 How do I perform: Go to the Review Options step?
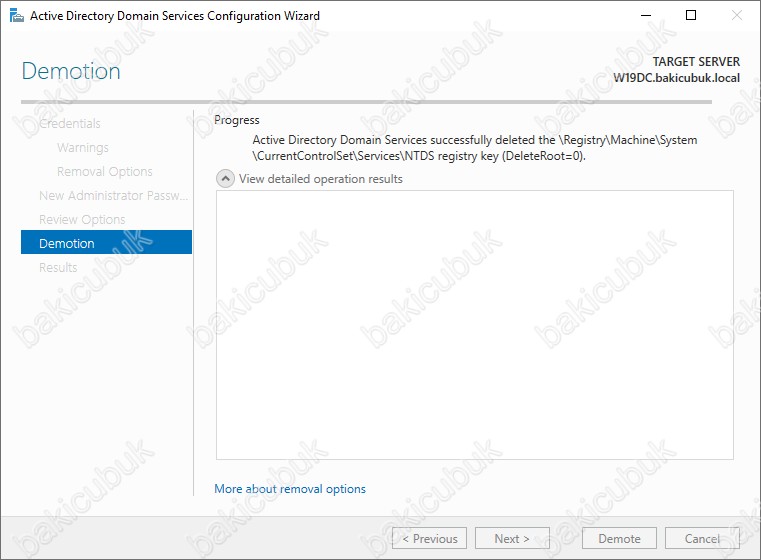[82, 220]
